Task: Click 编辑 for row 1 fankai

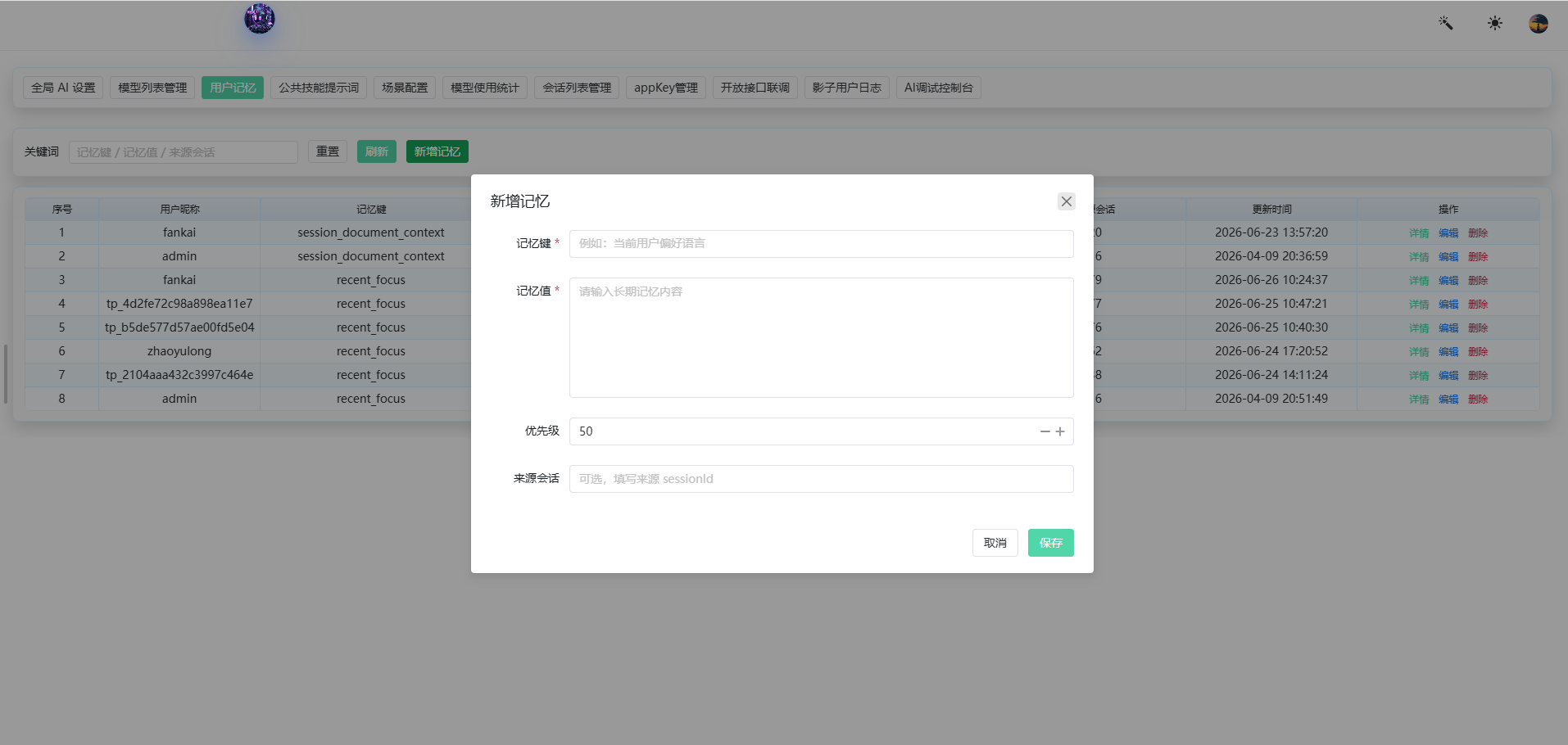Action: pyautogui.click(x=1448, y=233)
